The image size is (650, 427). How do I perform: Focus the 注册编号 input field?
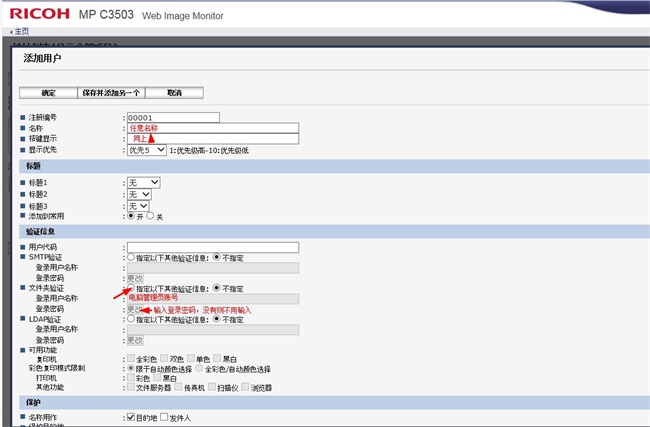(172, 117)
